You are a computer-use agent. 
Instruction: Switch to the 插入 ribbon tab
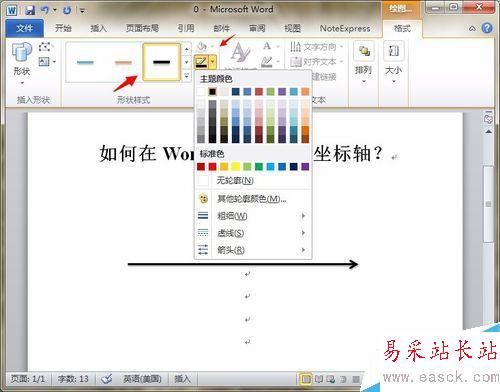coord(98,28)
